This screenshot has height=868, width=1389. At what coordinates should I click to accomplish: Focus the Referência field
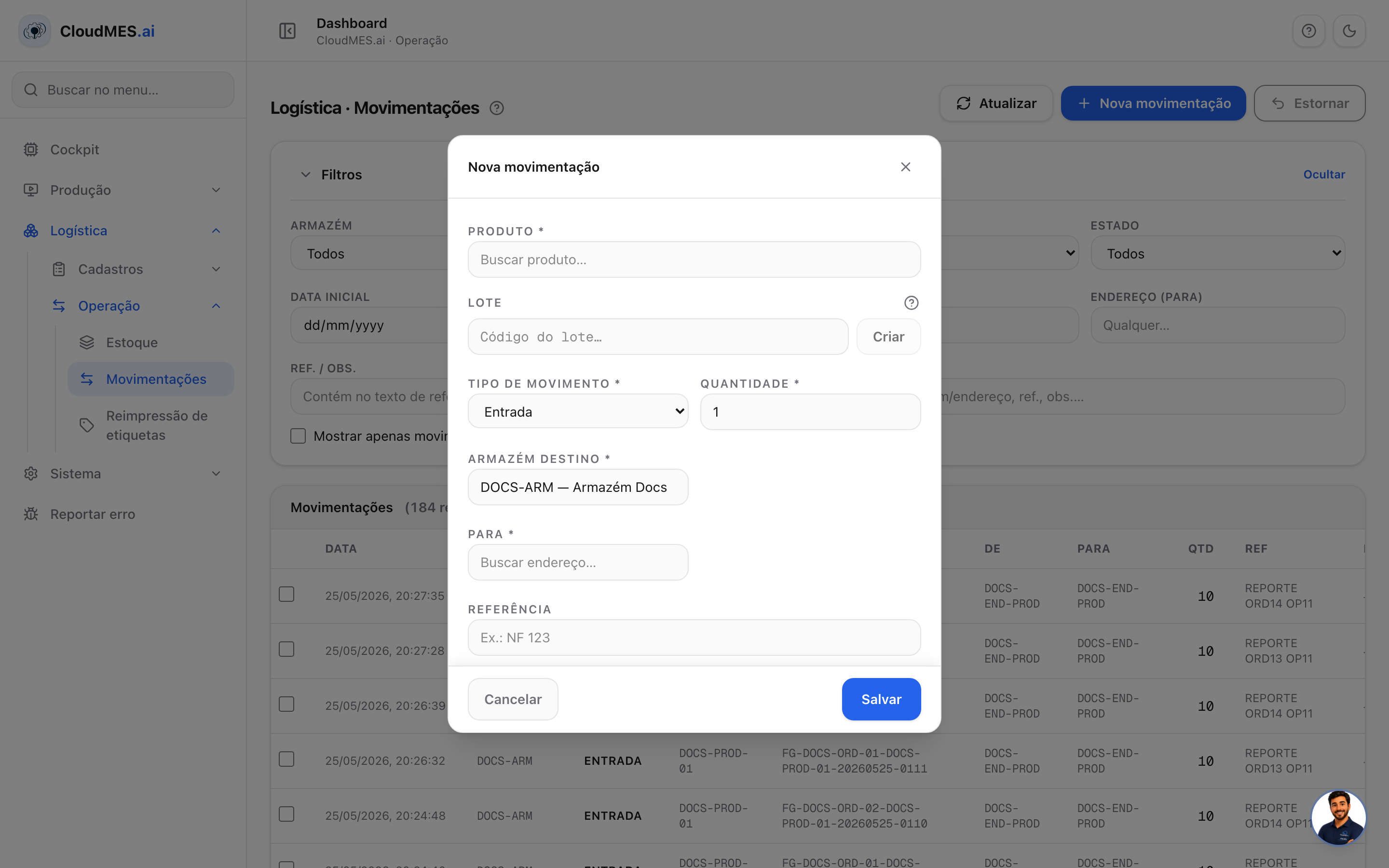694,637
